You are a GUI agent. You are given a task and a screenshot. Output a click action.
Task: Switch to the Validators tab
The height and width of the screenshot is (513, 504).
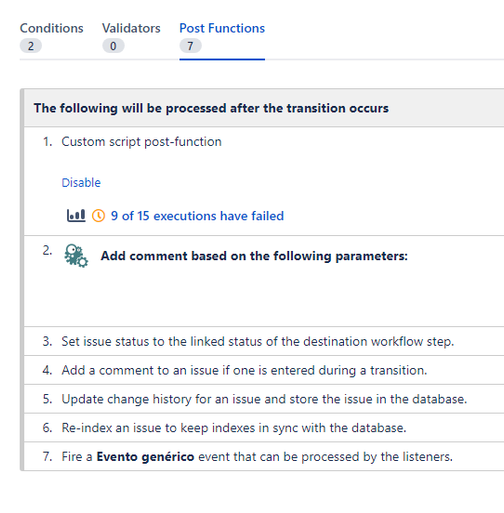pos(131,28)
